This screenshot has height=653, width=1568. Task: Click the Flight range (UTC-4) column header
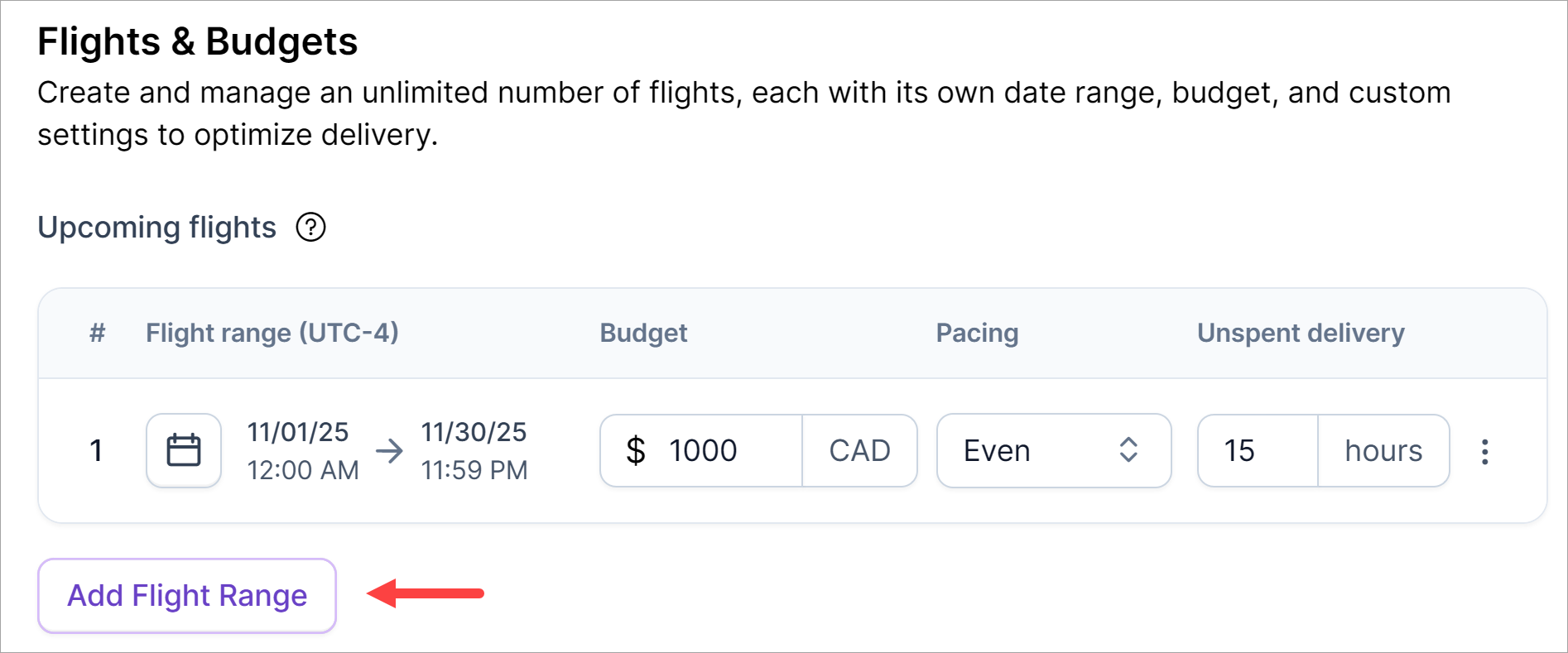272,333
